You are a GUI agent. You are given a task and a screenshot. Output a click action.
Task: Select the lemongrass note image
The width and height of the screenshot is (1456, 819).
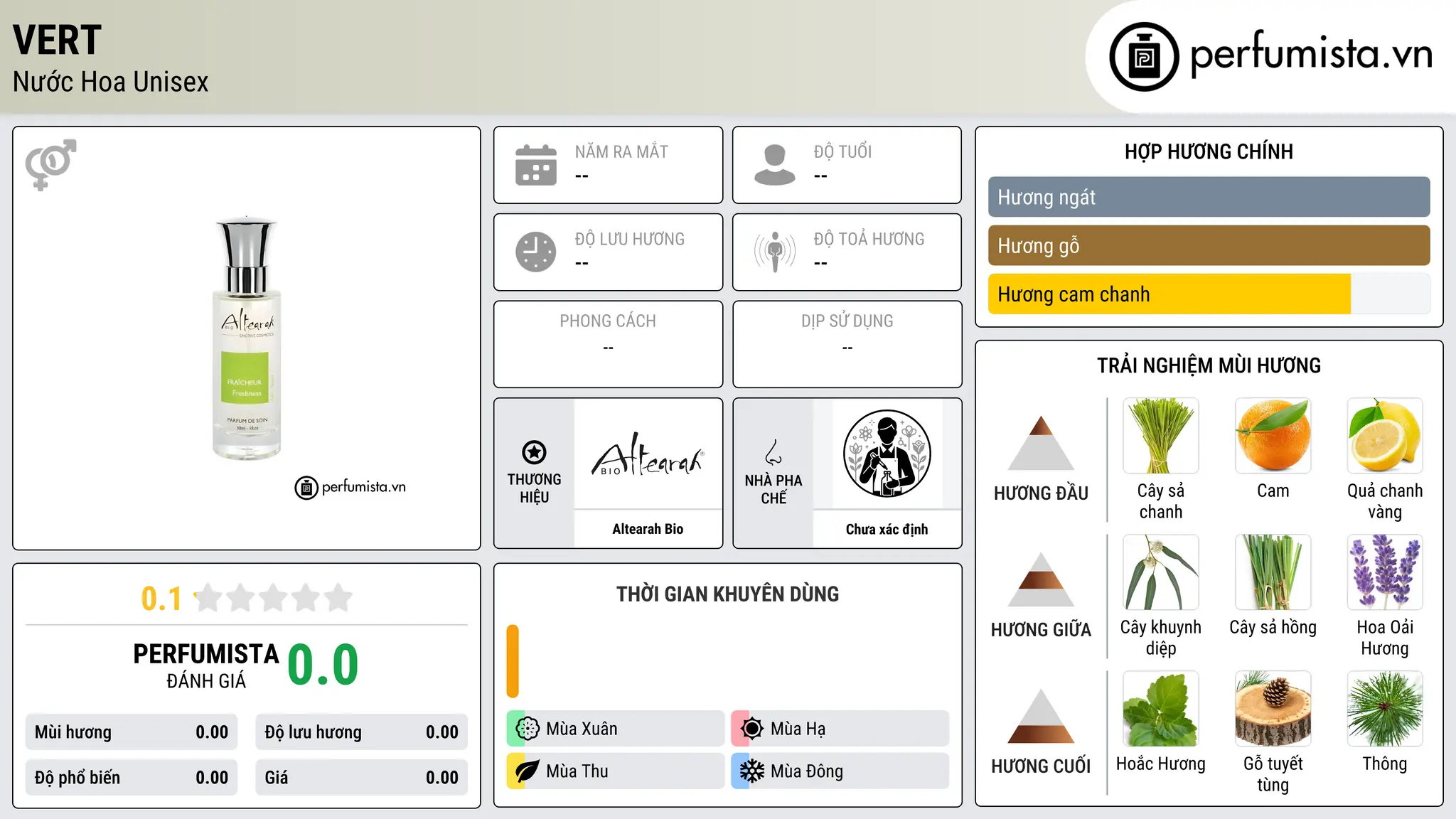[1161, 436]
